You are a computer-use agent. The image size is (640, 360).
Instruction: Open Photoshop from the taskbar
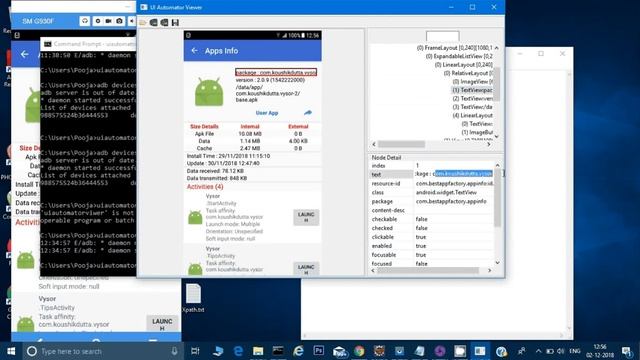click(x=318, y=351)
